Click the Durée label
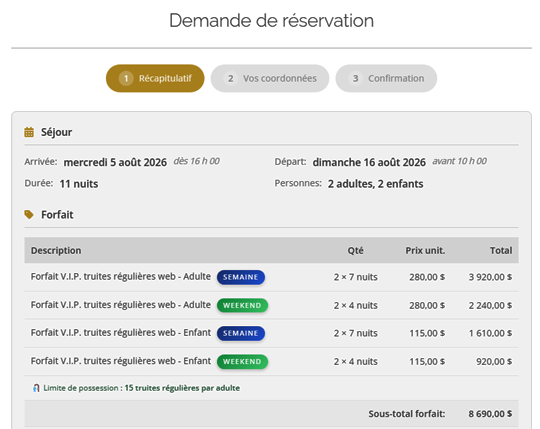The height and width of the screenshot is (429, 540). pyautogui.click(x=39, y=183)
